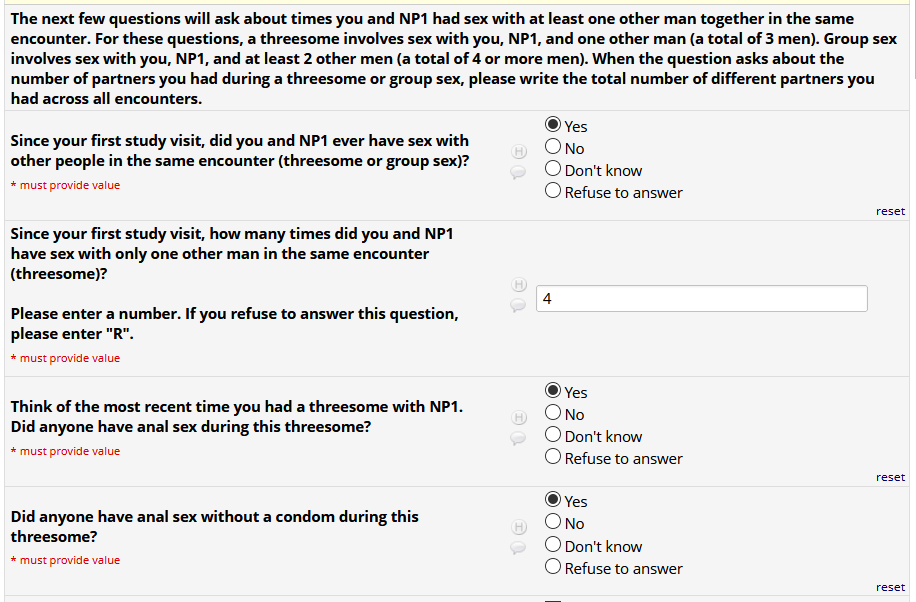
Task: Choose "Don't know" for the threesome or group sex question
Action: tap(553, 170)
